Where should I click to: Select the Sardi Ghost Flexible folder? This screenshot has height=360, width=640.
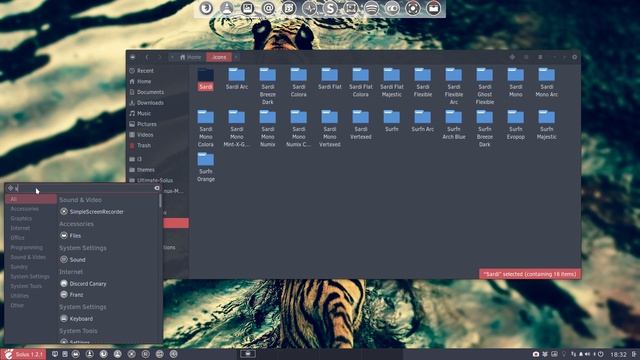(485, 86)
